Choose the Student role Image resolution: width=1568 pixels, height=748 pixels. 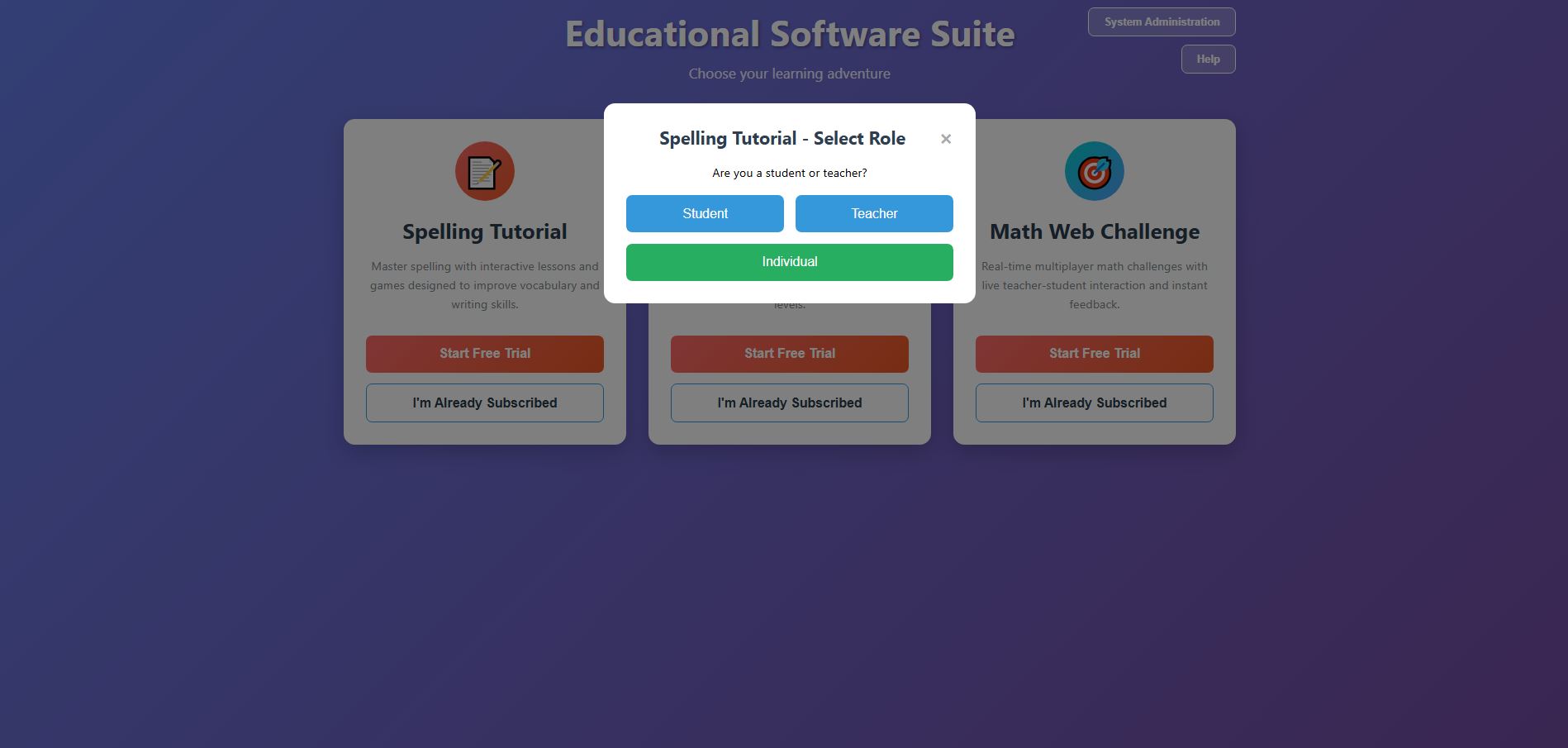(705, 213)
